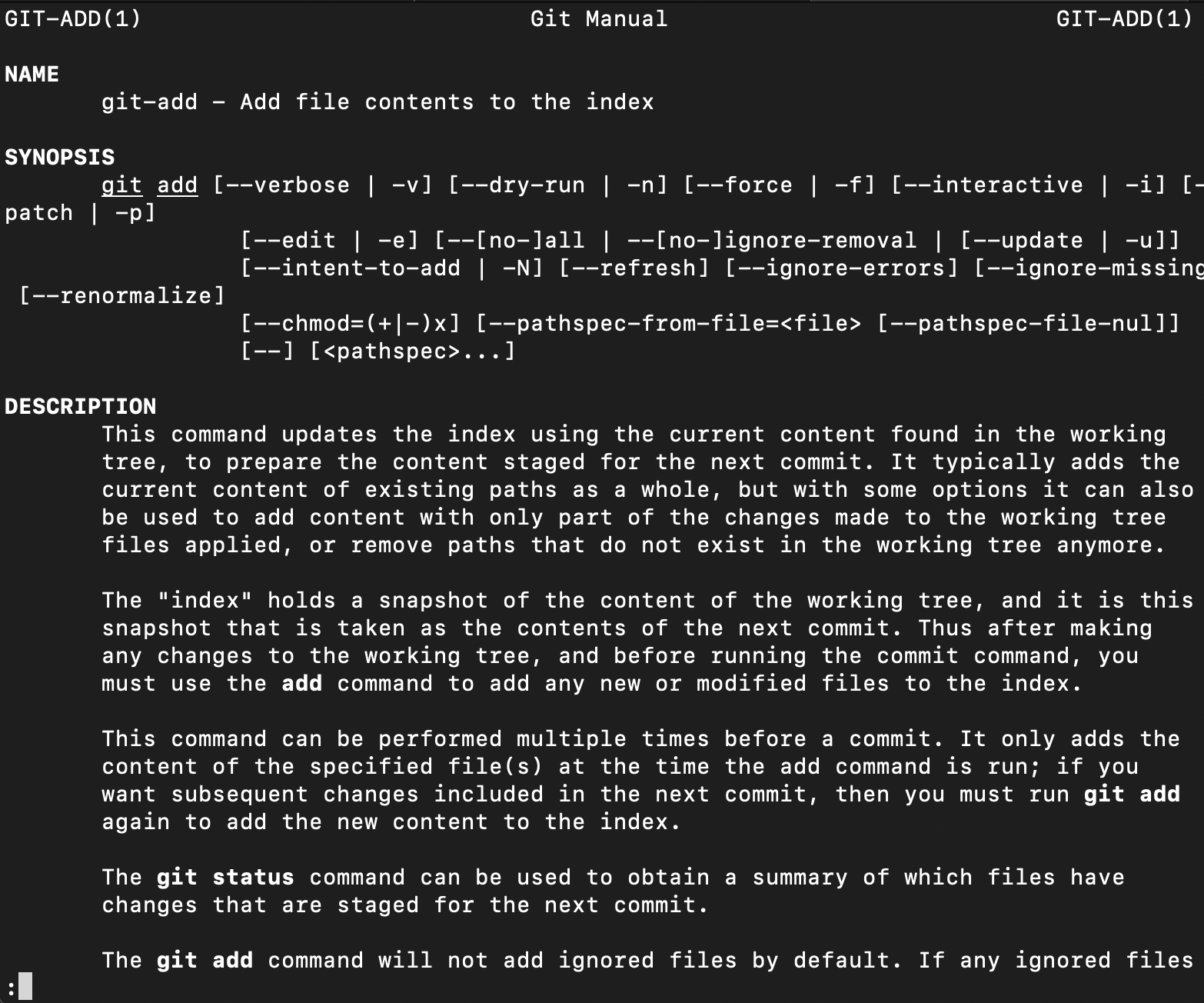Click the pager prompt cursor at the bottom
Viewport: 1204px width, 1003px height.
point(25,986)
